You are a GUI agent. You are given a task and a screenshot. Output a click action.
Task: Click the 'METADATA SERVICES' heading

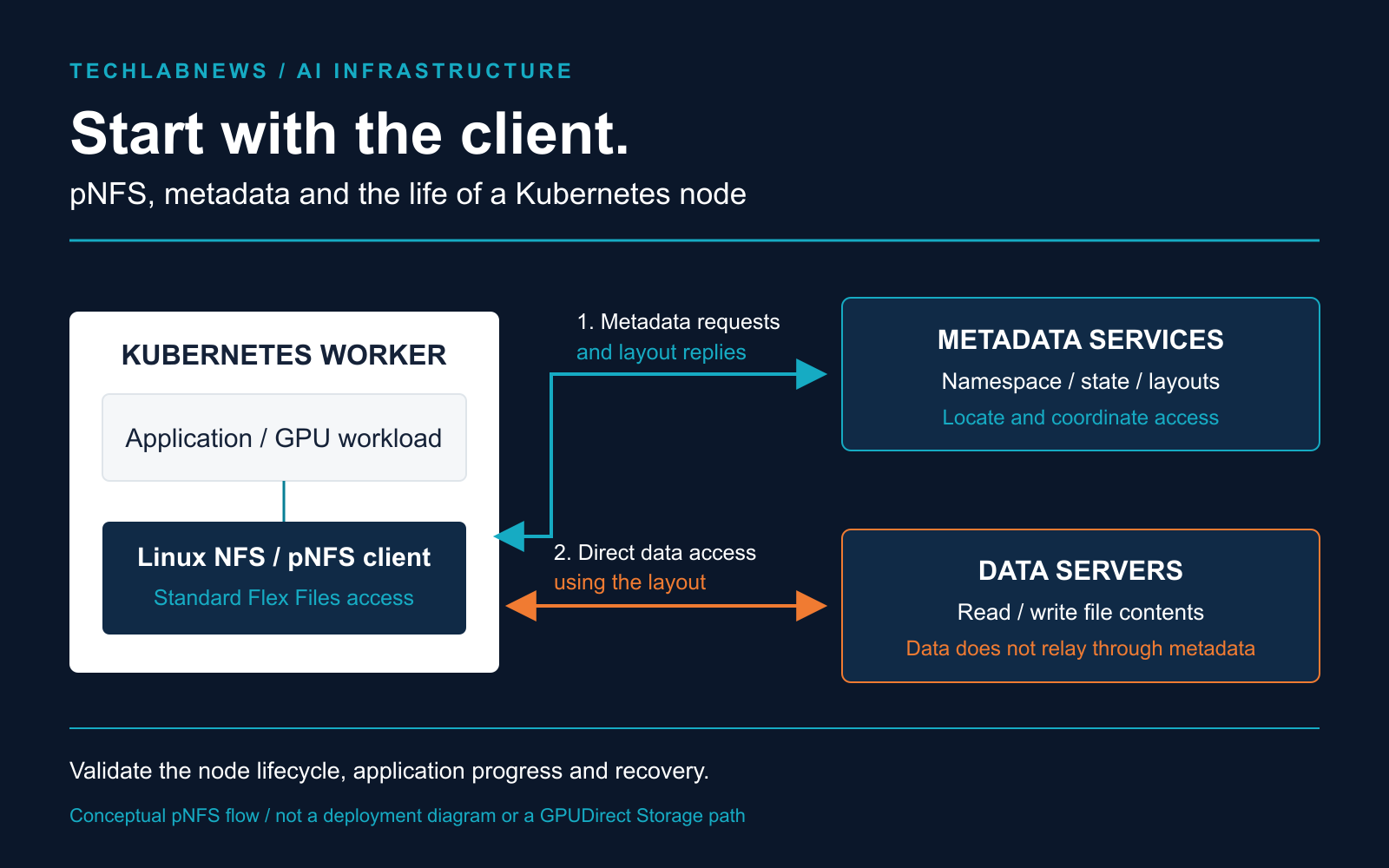(x=1081, y=339)
